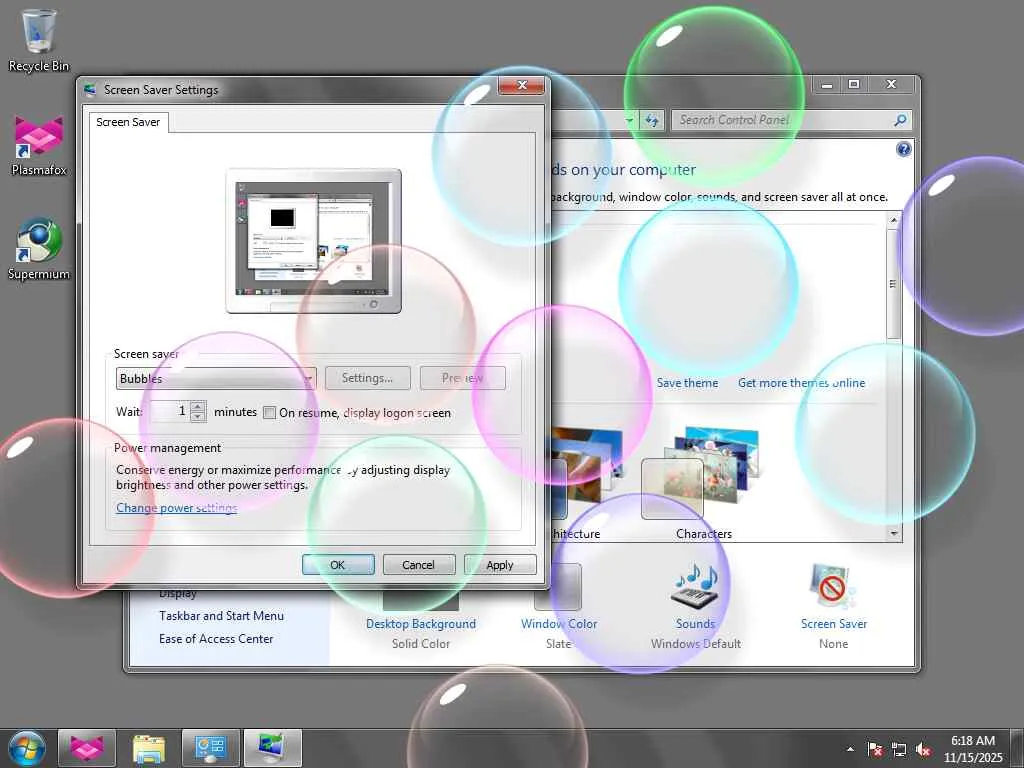This screenshot has height=768, width=1024.
Task: Click the screen saver monitor preview image
Action: pyautogui.click(x=313, y=240)
